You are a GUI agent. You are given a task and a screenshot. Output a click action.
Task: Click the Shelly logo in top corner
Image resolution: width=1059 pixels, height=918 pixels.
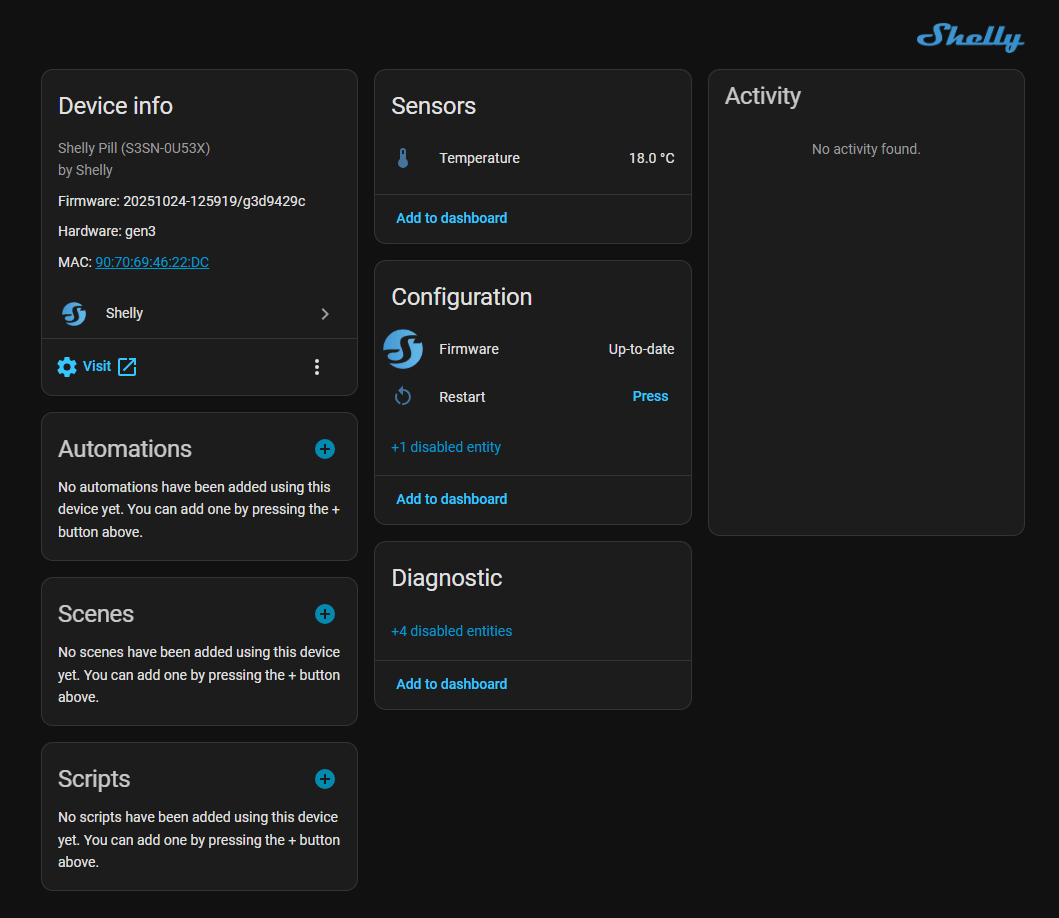(x=970, y=37)
